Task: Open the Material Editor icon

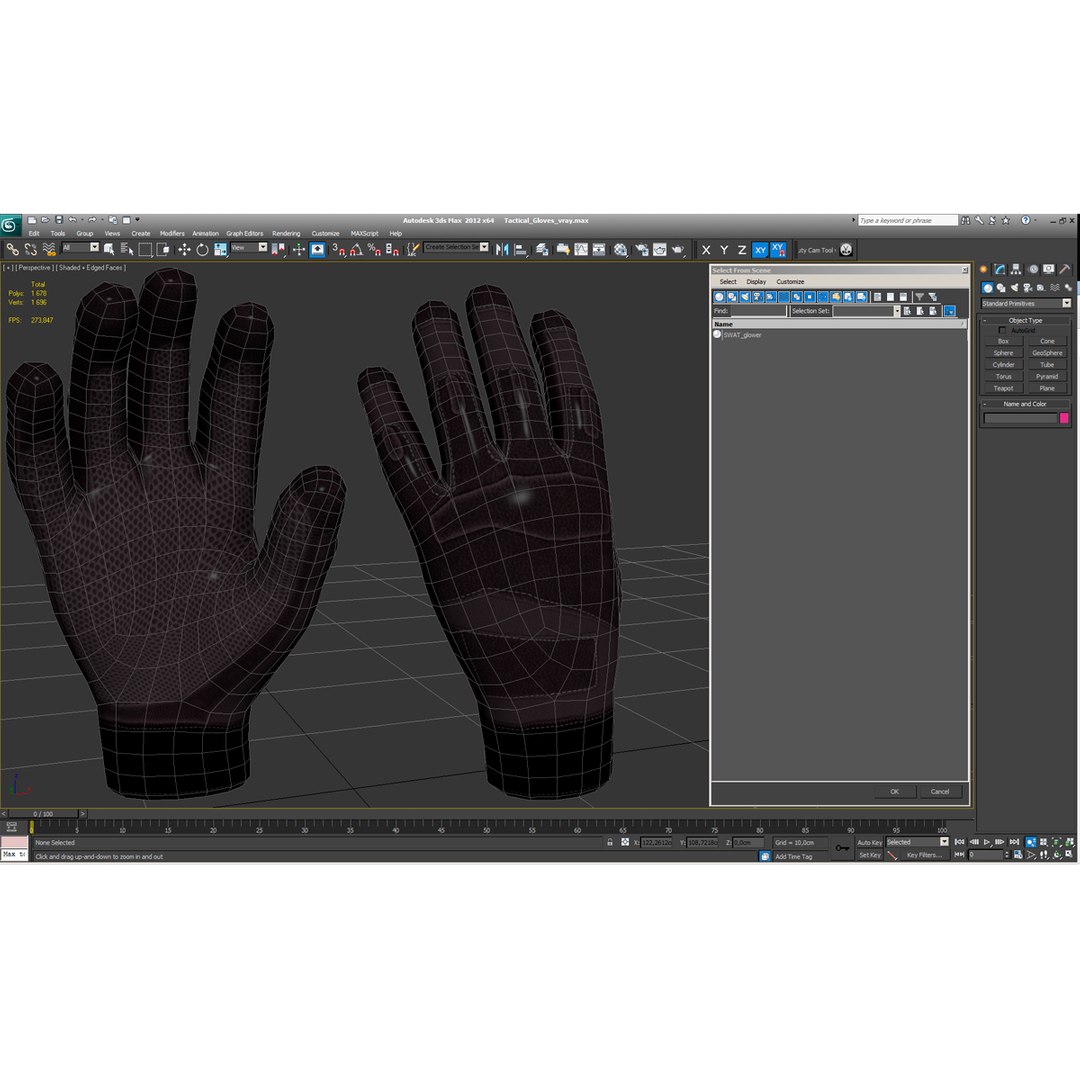Action: tap(621, 249)
